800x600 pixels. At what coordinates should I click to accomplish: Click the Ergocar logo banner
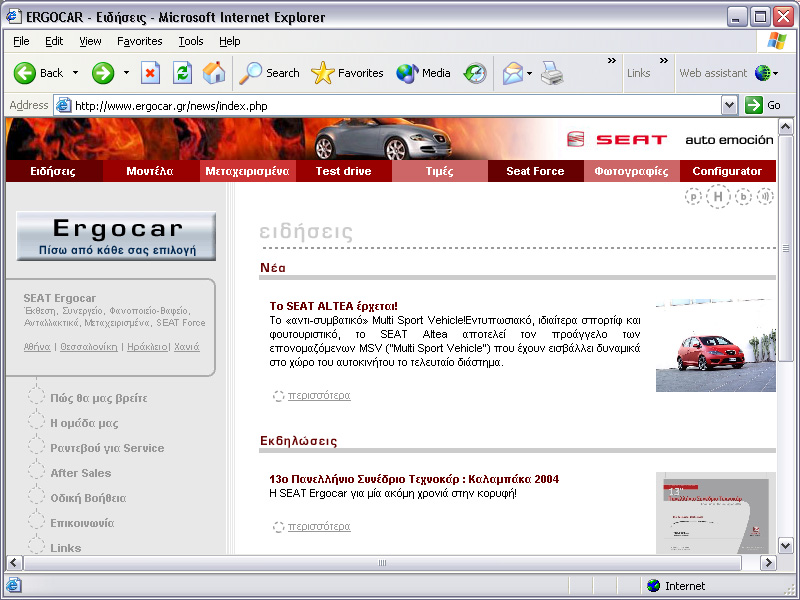[116, 236]
